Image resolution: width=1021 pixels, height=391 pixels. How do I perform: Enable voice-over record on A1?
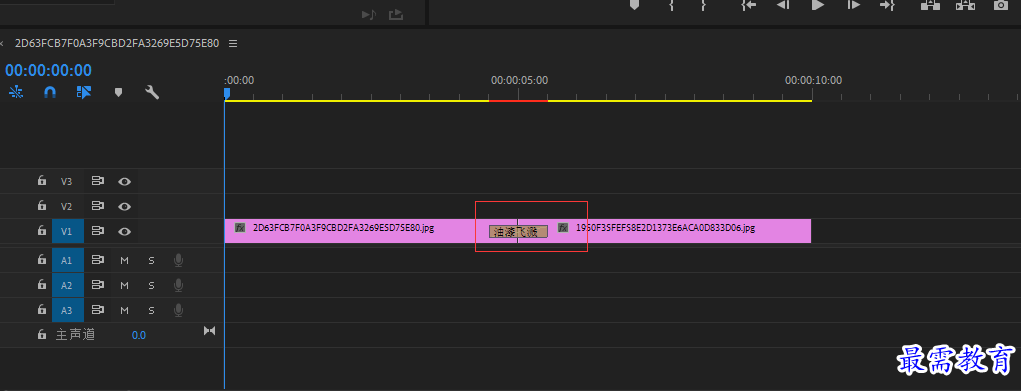[178, 260]
